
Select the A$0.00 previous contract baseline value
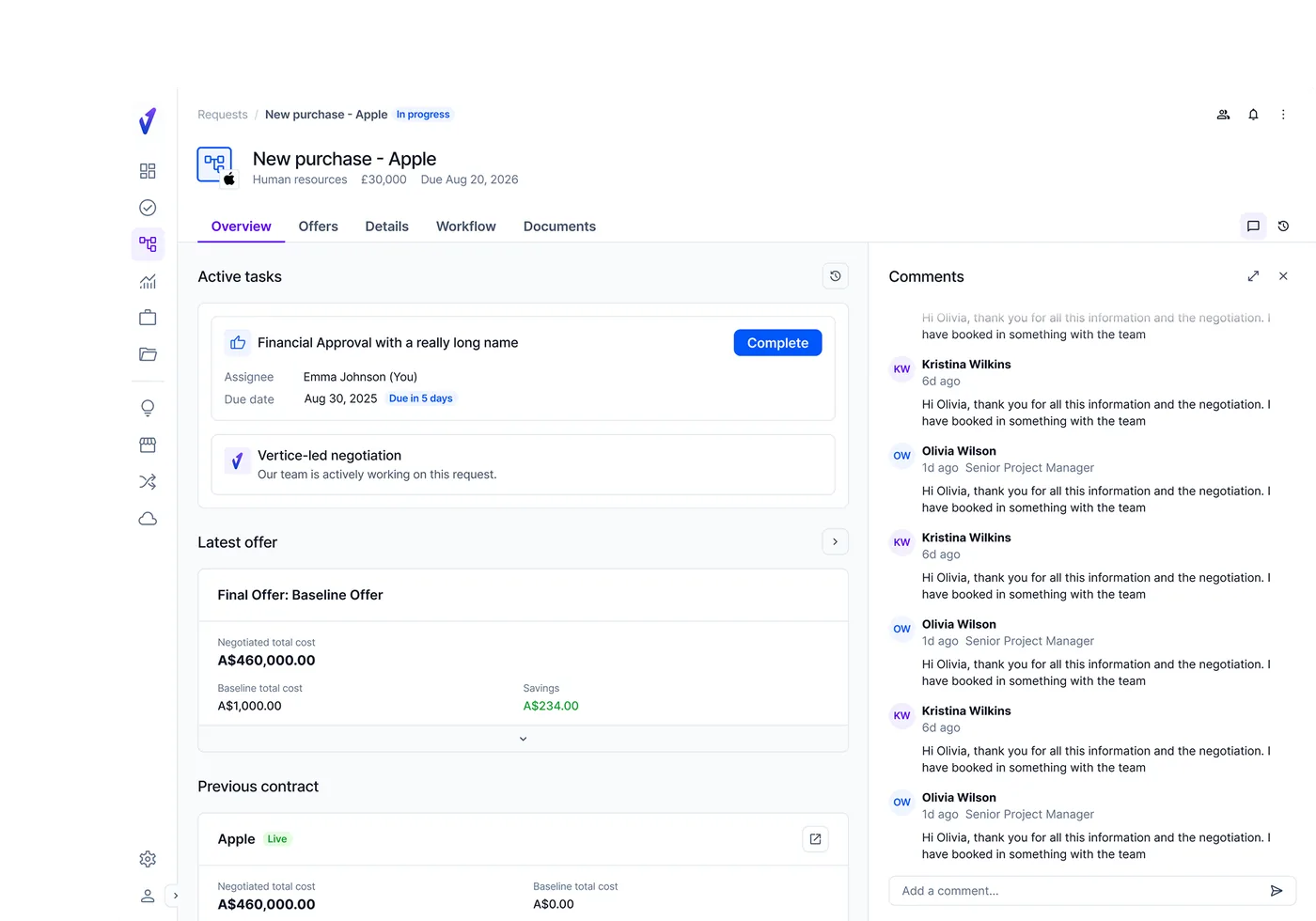click(x=554, y=904)
